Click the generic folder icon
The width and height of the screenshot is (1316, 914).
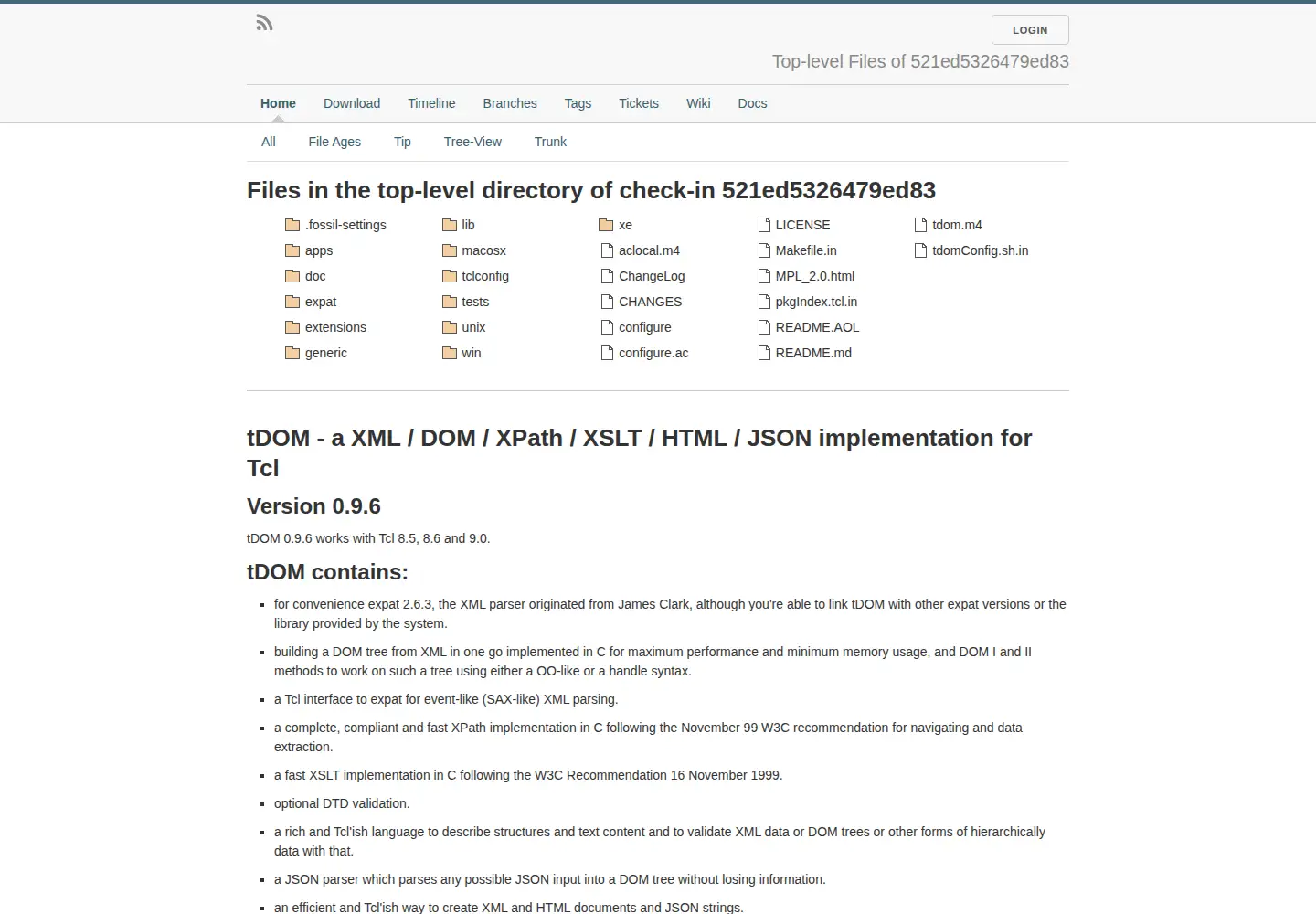(292, 353)
